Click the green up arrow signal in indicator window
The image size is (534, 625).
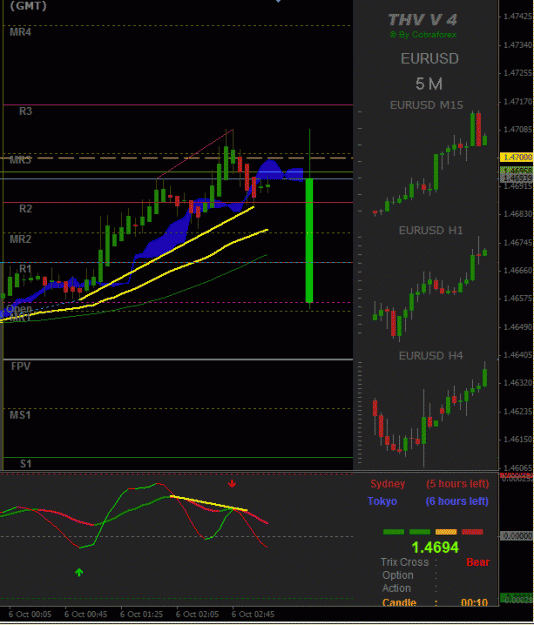(79, 572)
